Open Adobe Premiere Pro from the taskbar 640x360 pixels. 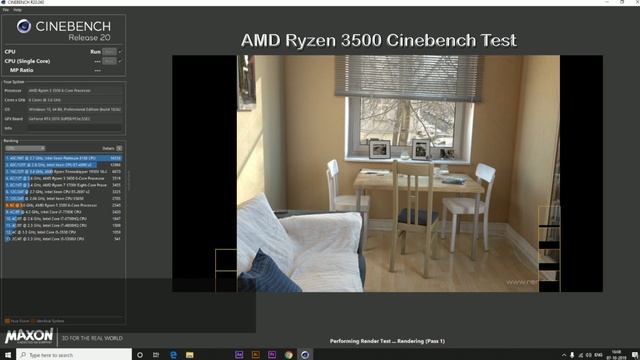[272, 355]
